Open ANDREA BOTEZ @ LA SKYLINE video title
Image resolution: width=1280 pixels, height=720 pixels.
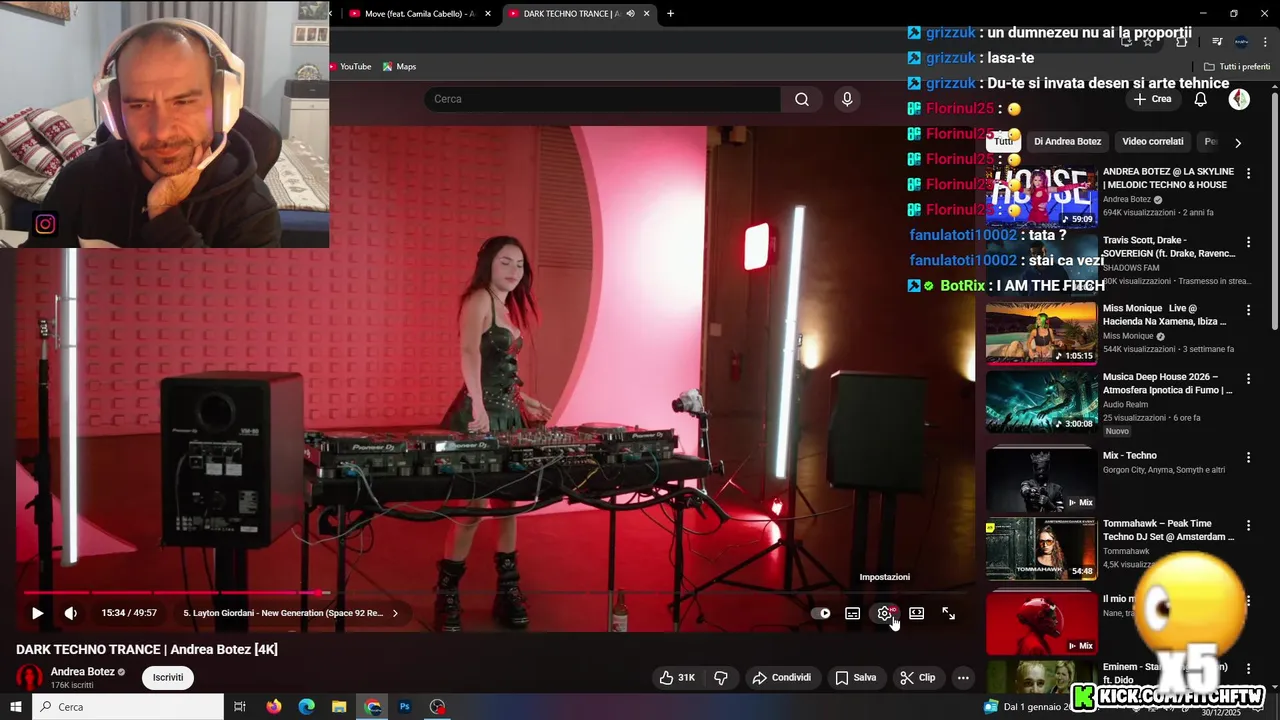[x=1168, y=178]
